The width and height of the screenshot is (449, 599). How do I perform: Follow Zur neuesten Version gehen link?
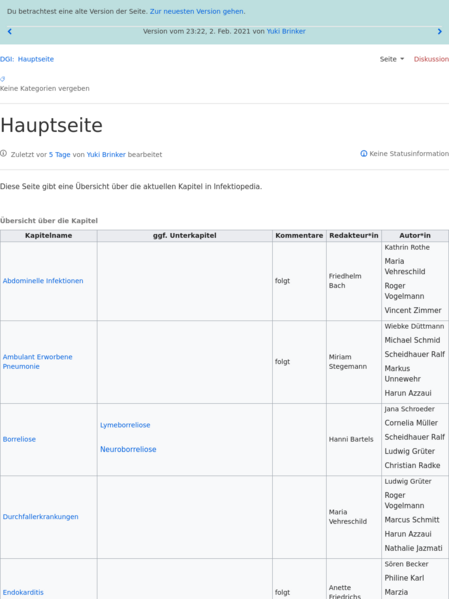(196, 11)
